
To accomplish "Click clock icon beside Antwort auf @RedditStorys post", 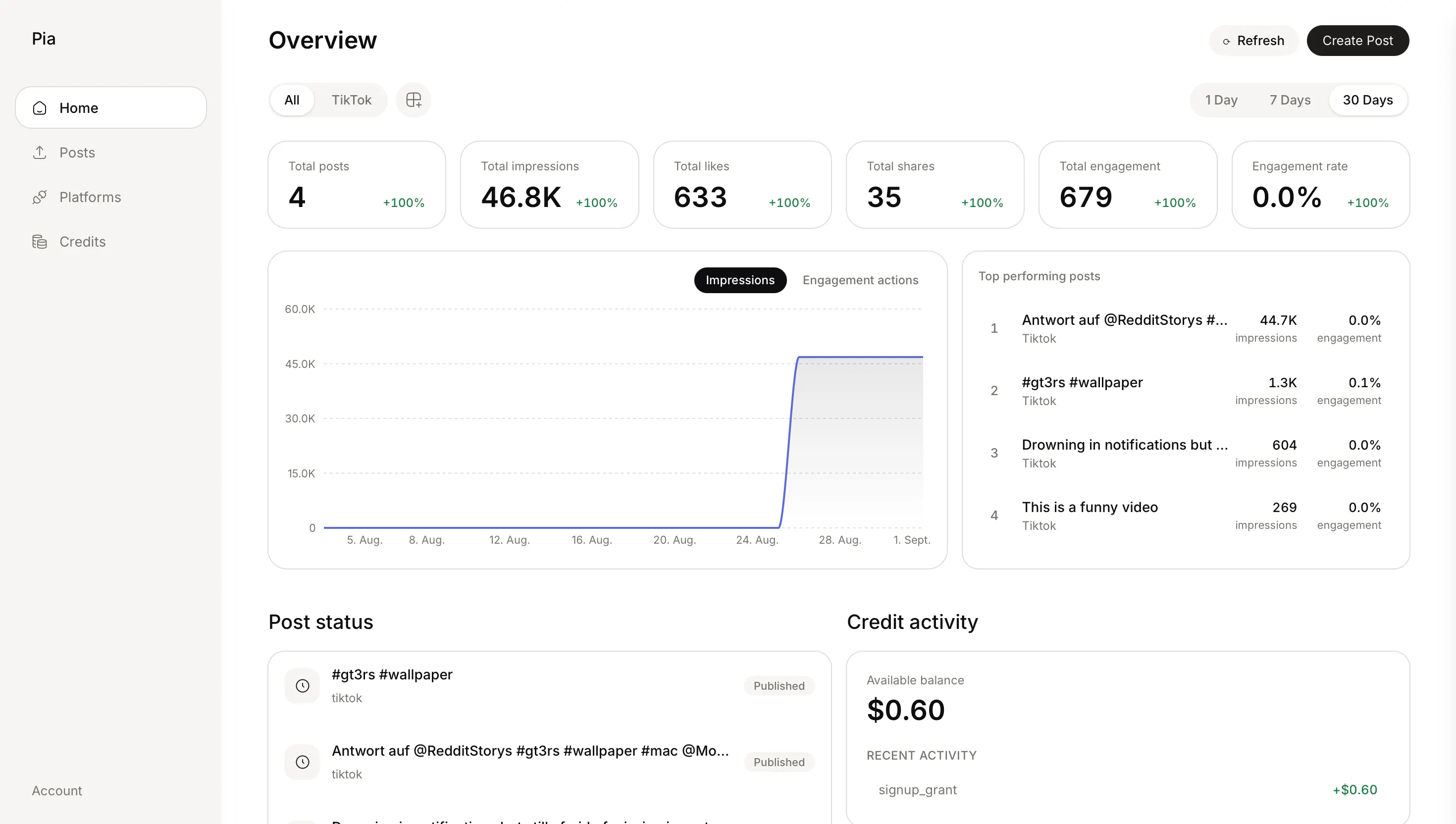I will pyautogui.click(x=303, y=762).
